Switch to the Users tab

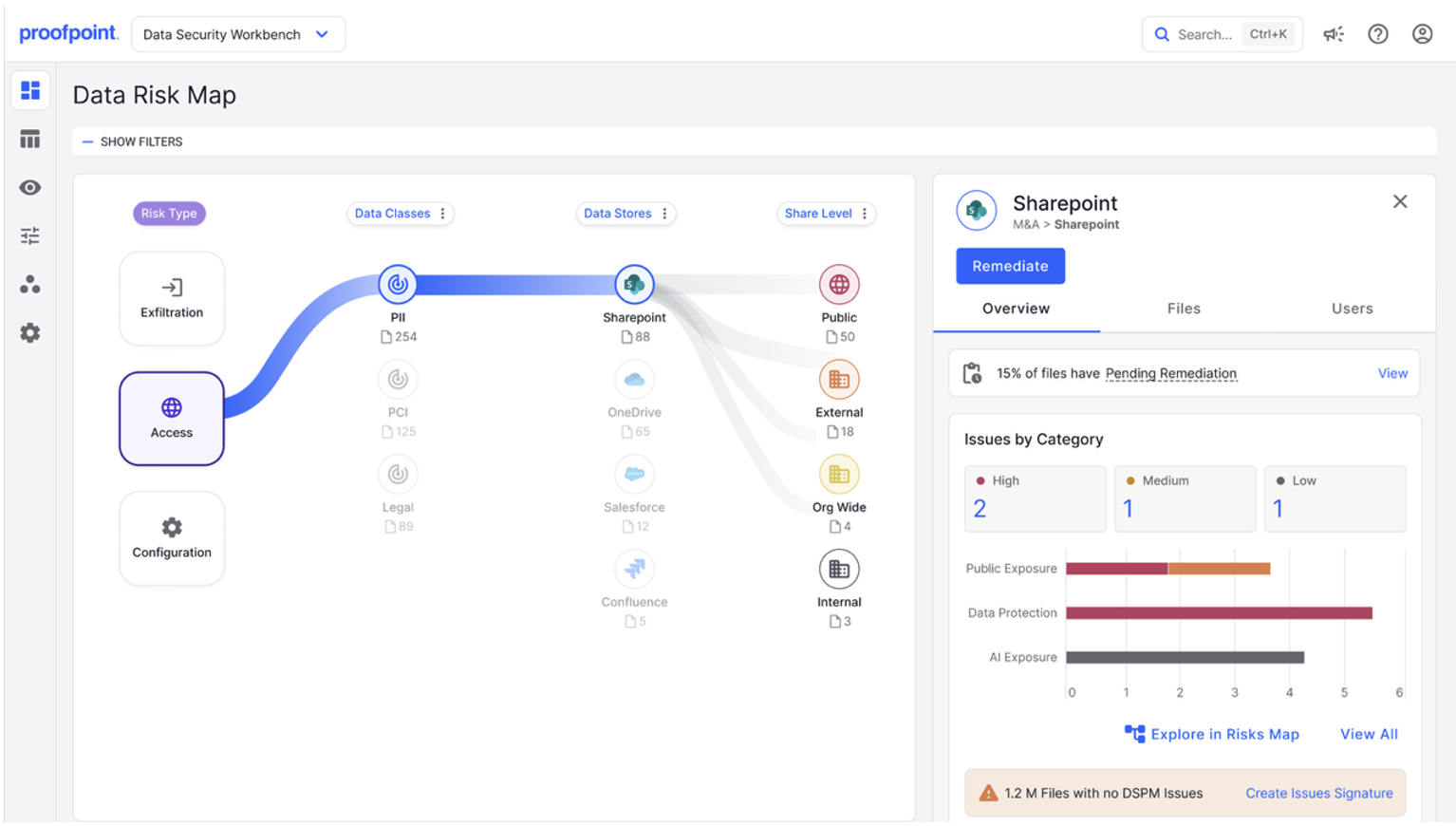pos(1352,309)
